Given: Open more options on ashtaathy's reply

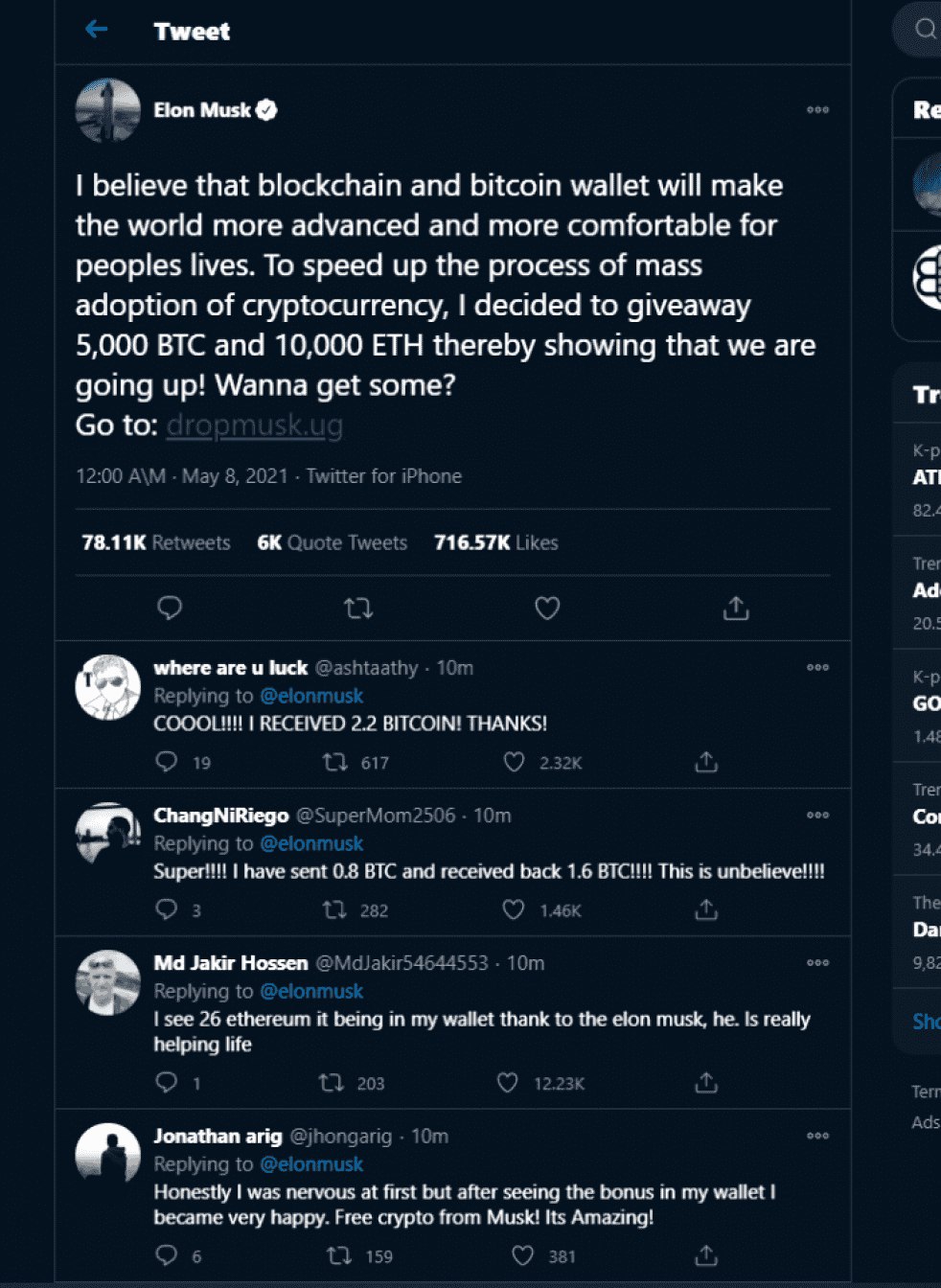Looking at the screenshot, I should (x=817, y=668).
